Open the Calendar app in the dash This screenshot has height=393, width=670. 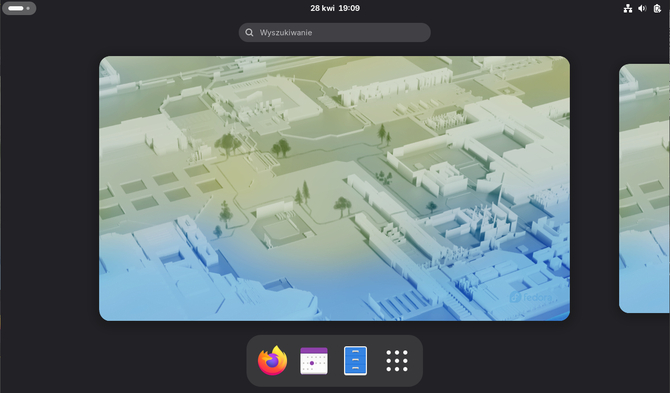(x=314, y=361)
